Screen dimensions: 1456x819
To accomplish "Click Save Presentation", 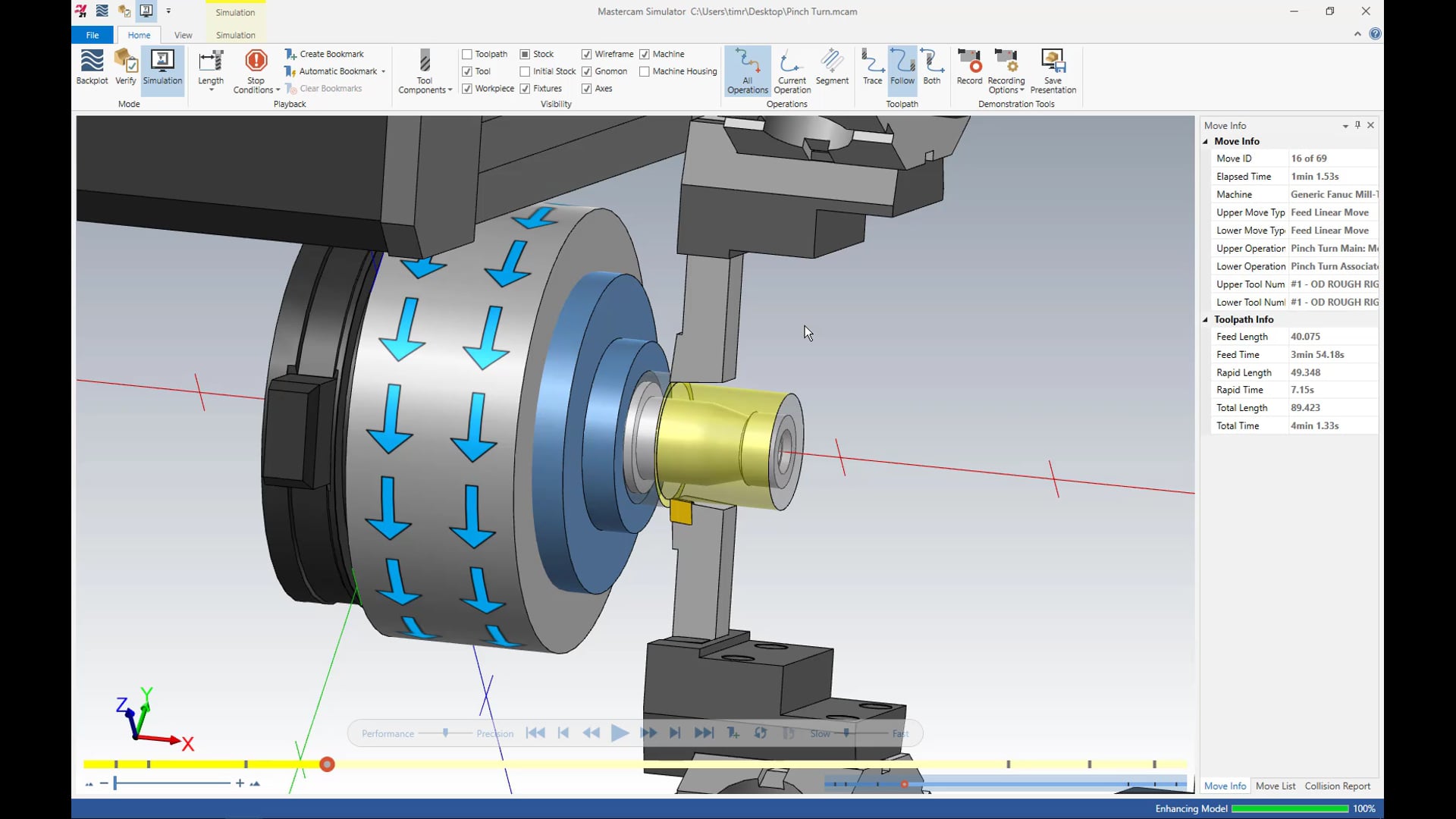I will click(x=1053, y=71).
